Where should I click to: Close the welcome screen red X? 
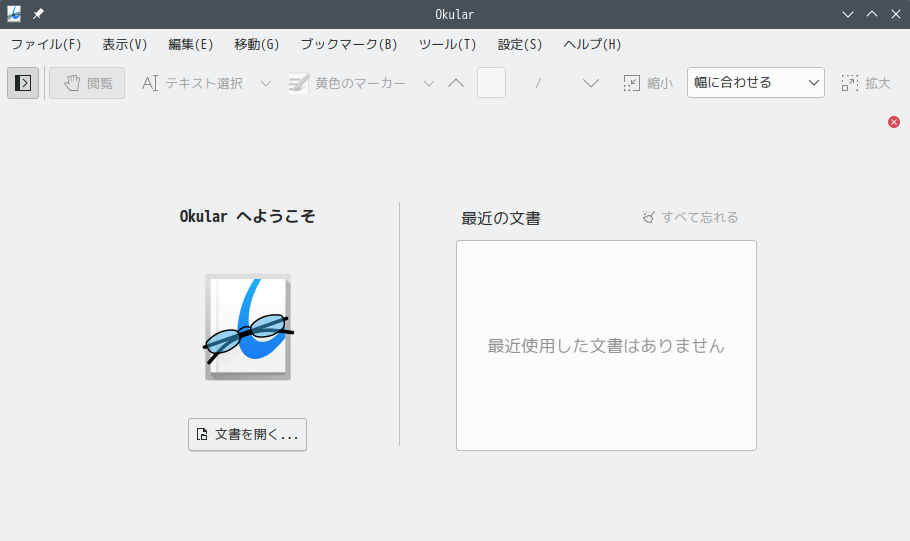pos(894,122)
